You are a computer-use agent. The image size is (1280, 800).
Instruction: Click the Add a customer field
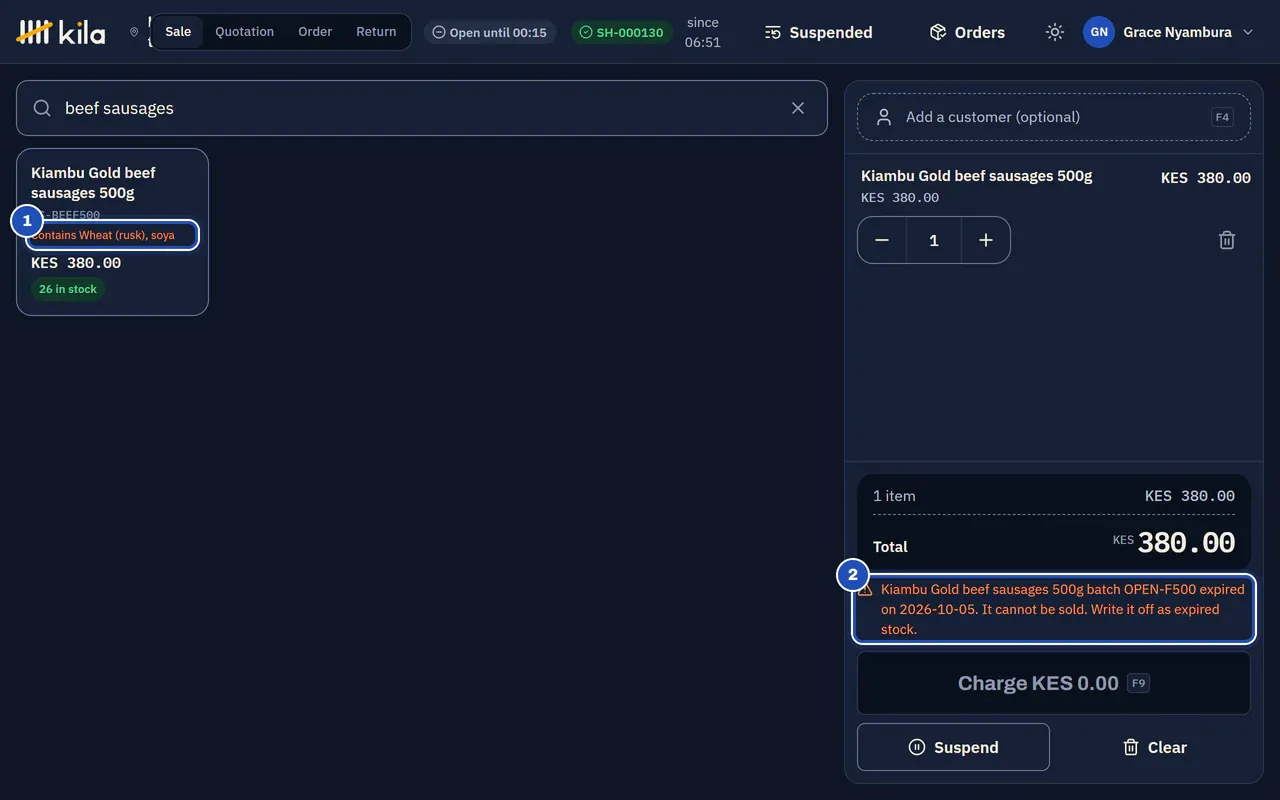[x=1054, y=117]
